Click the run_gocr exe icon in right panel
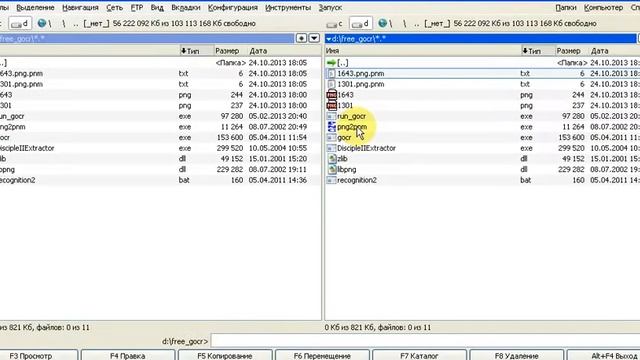Screen dimensions: 640x360 (x=331, y=116)
